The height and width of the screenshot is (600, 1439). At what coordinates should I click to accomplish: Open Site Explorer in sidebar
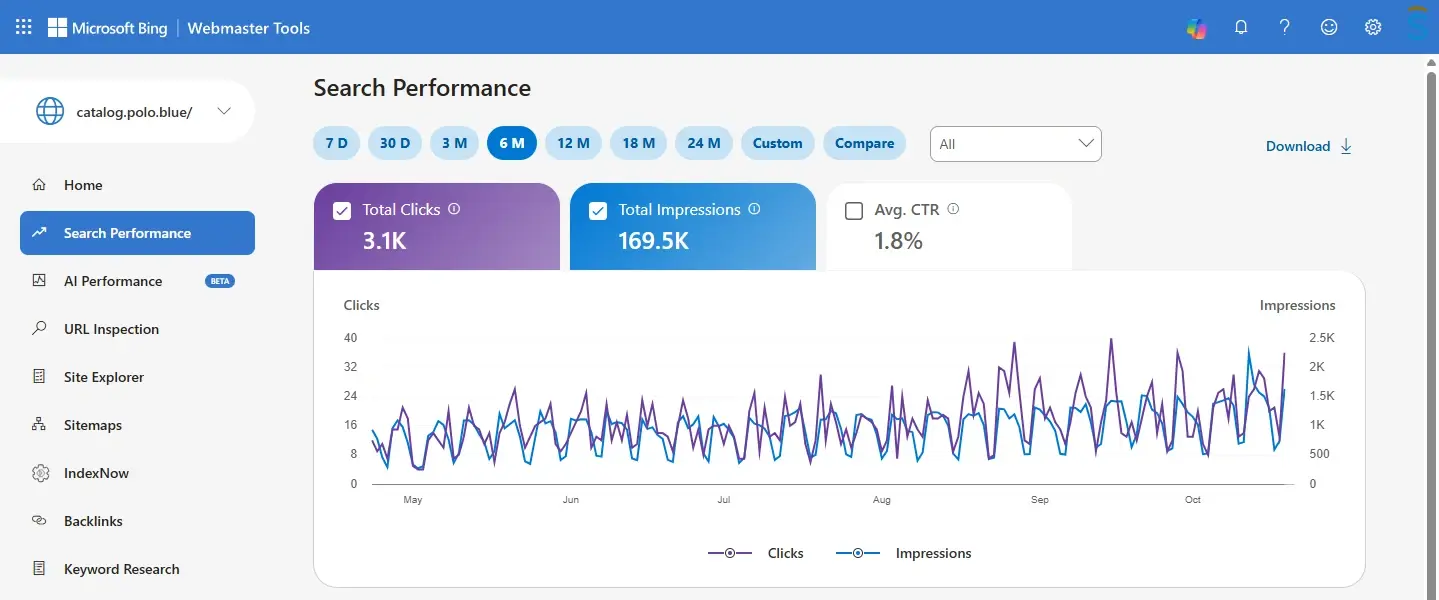pos(137,377)
